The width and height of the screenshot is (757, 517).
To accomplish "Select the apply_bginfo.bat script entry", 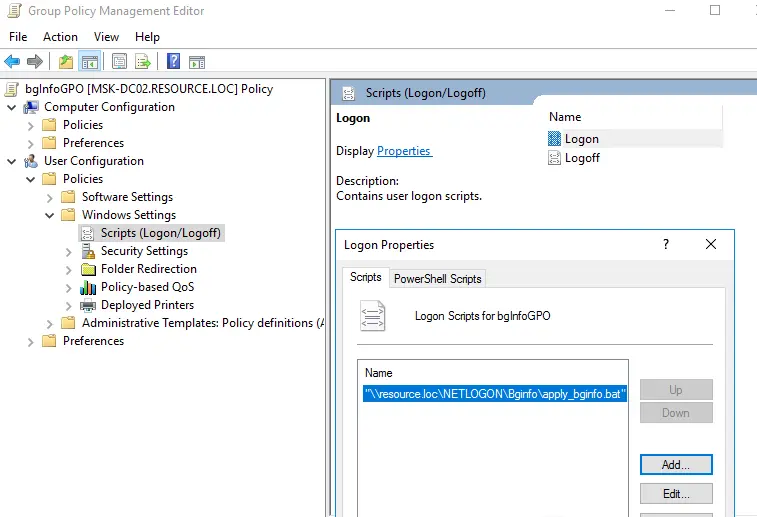I will click(x=495, y=394).
